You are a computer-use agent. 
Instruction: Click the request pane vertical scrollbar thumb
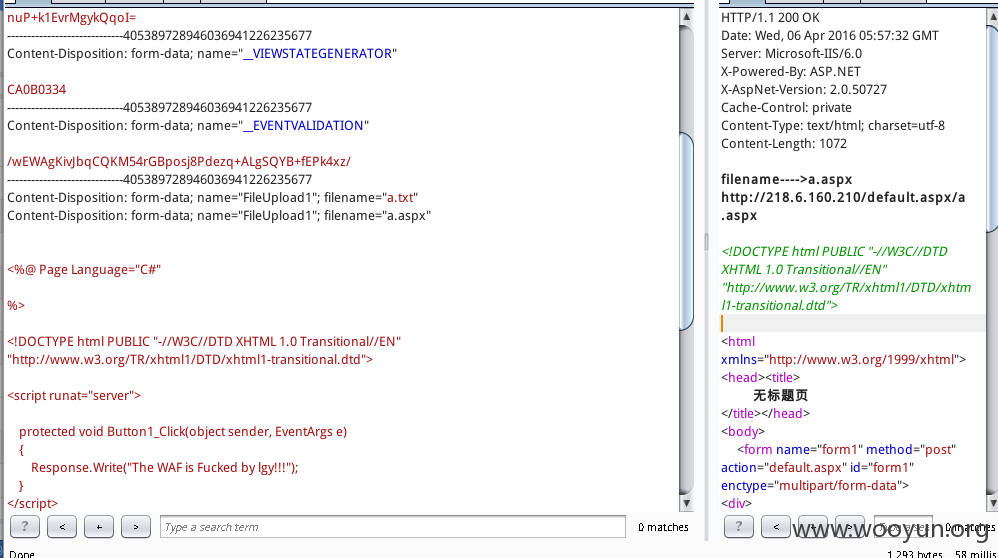(x=686, y=232)
